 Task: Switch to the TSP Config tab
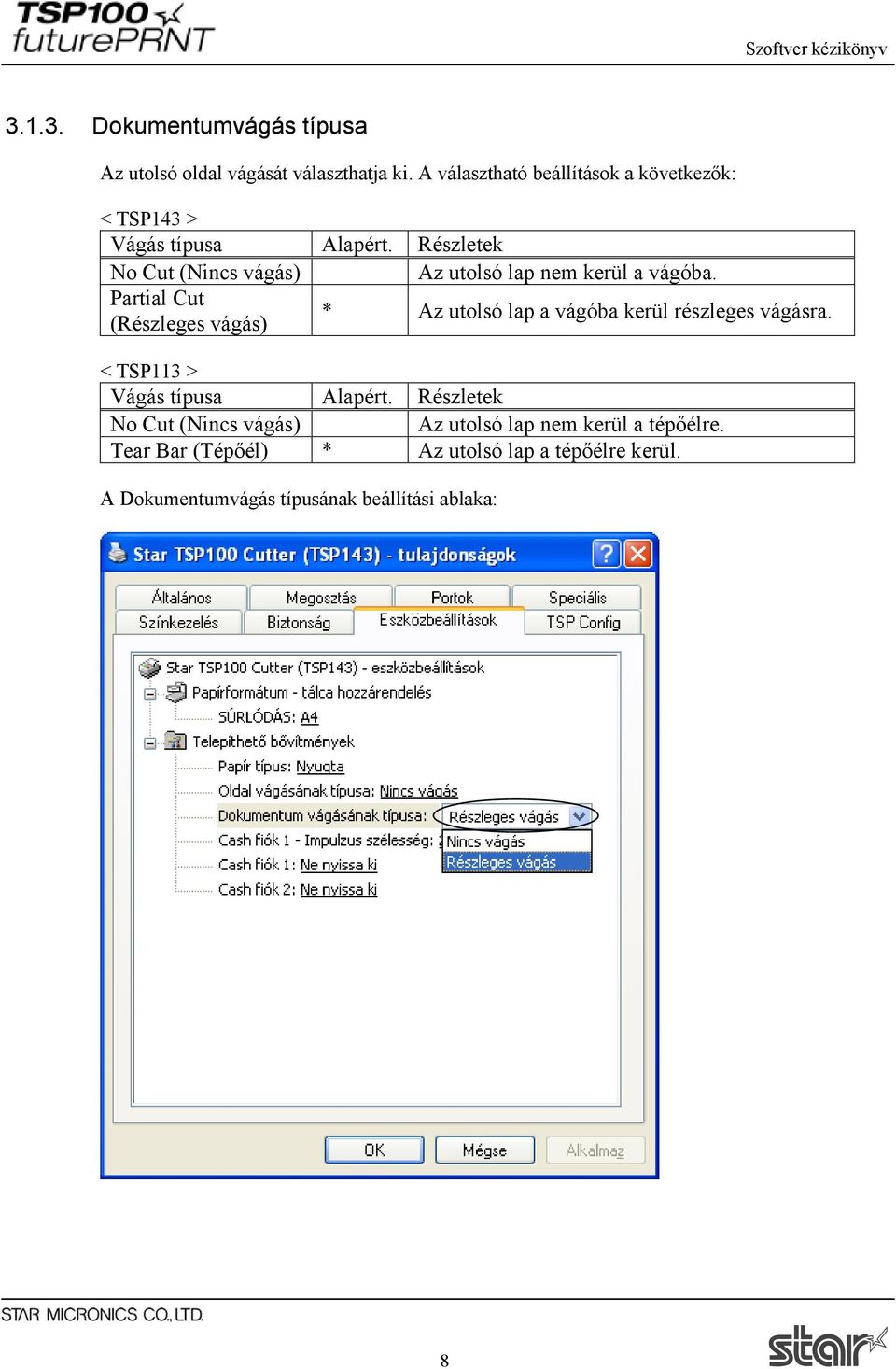(583, 622)
